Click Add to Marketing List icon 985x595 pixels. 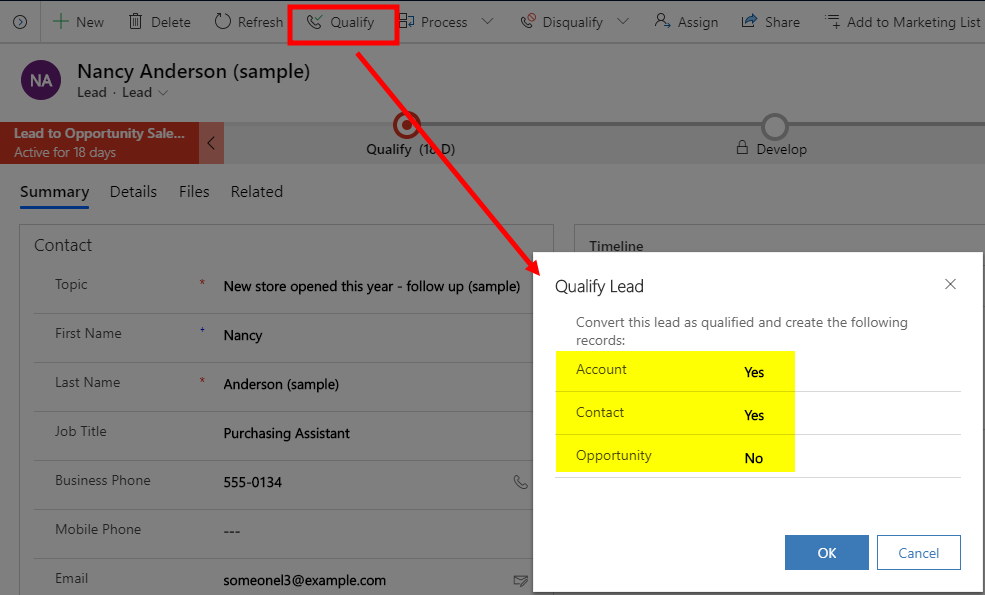(832, 22)
